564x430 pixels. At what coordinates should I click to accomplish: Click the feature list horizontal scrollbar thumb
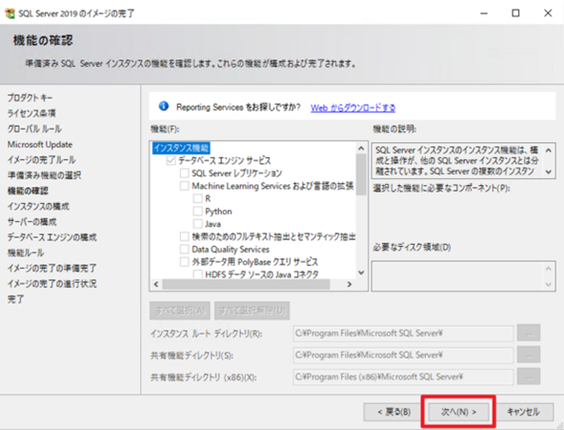(x=246, y=284)
